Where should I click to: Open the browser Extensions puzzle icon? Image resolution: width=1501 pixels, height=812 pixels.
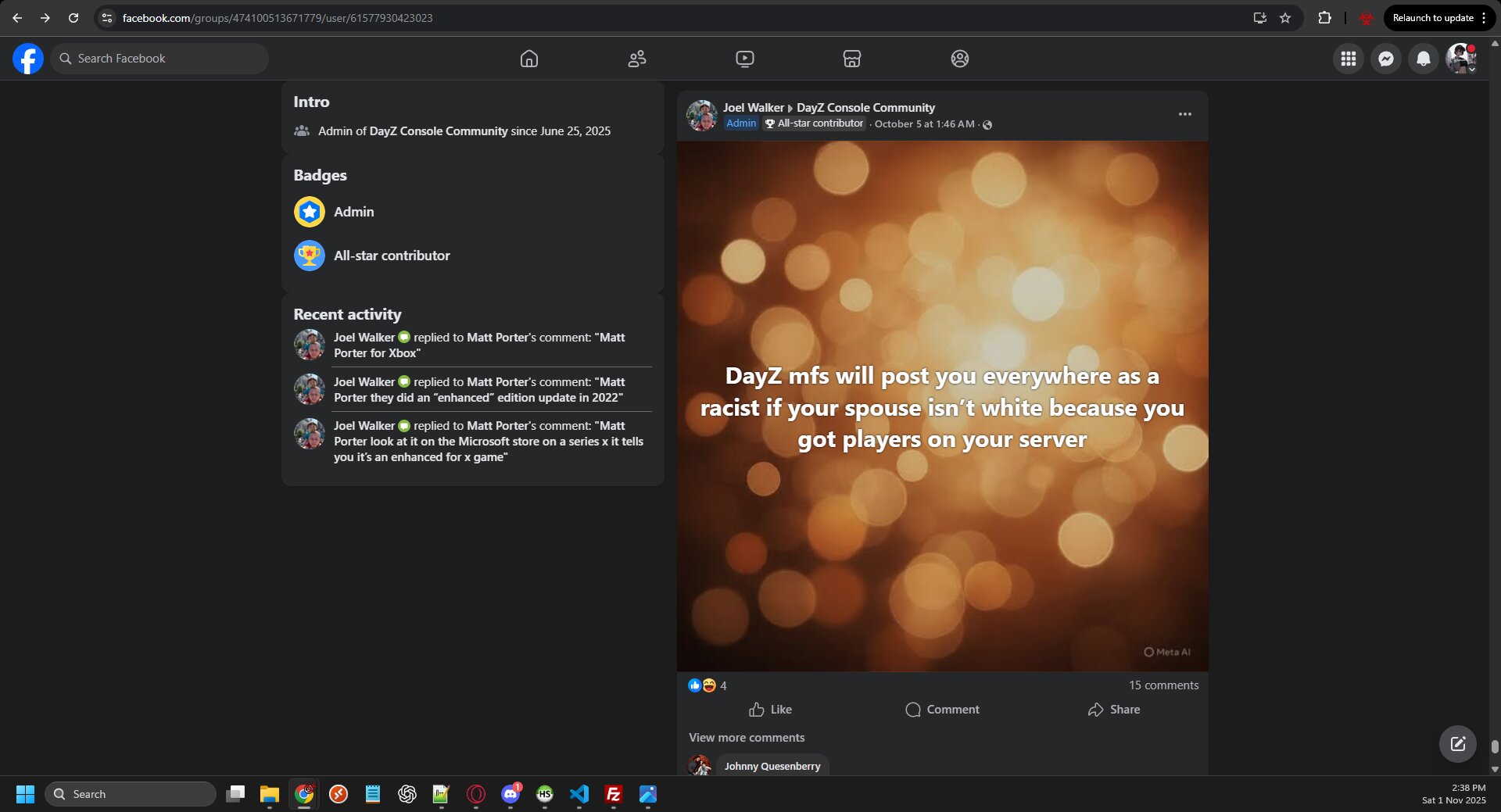(1324, 18)
